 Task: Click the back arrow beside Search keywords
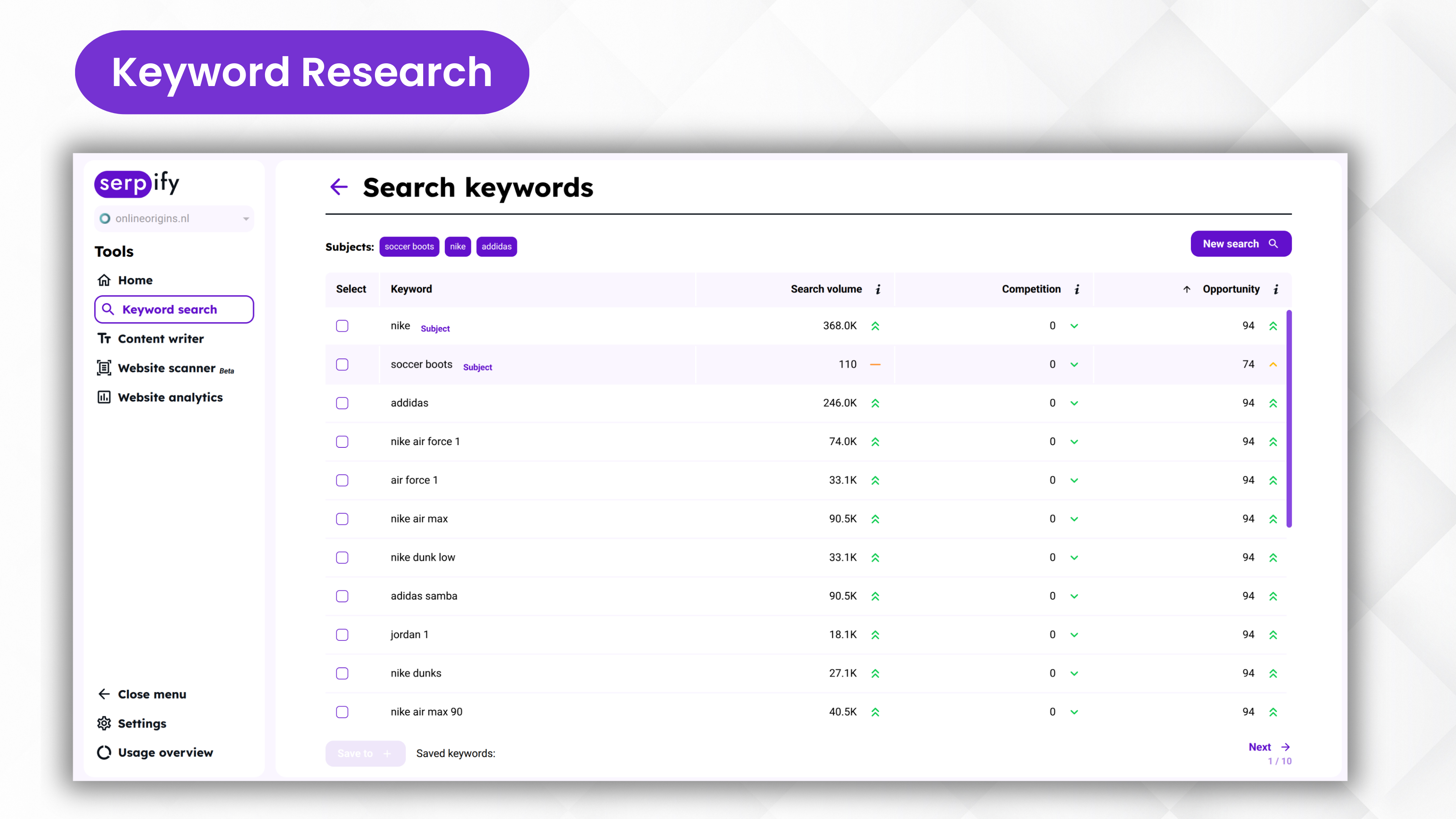[x=339, y=187]
